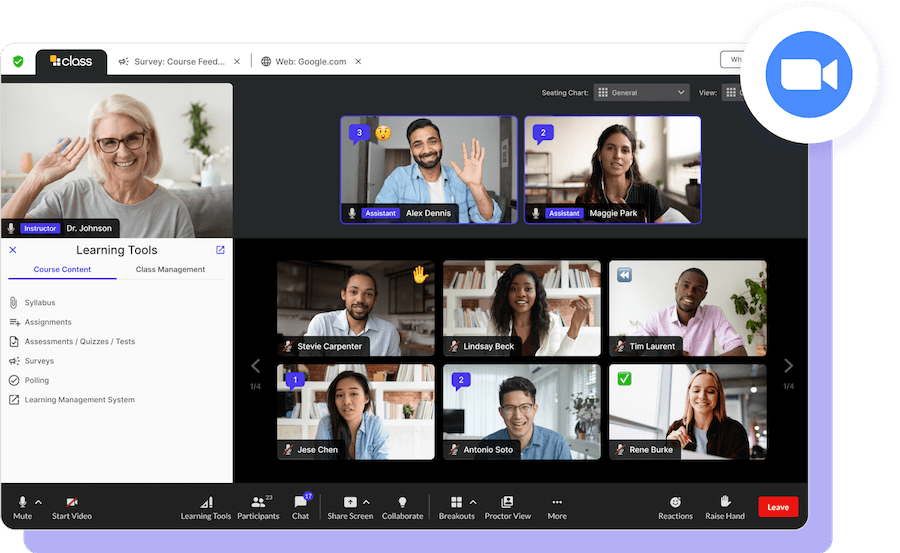Open Proctor View

point(507,503)
